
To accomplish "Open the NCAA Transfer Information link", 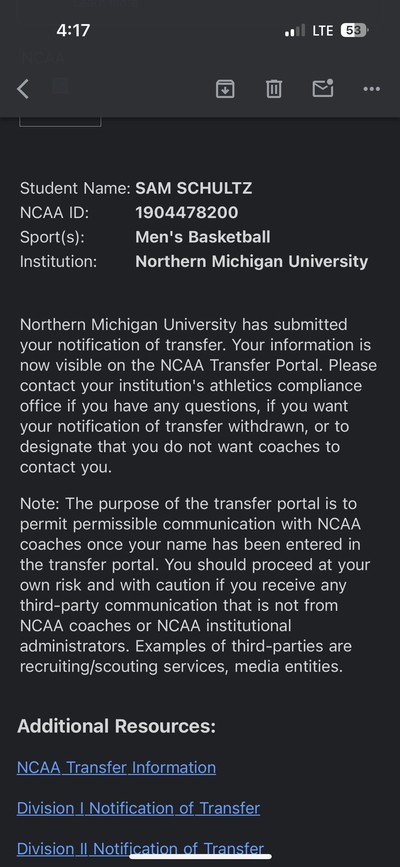I will [x=116, y=767].
